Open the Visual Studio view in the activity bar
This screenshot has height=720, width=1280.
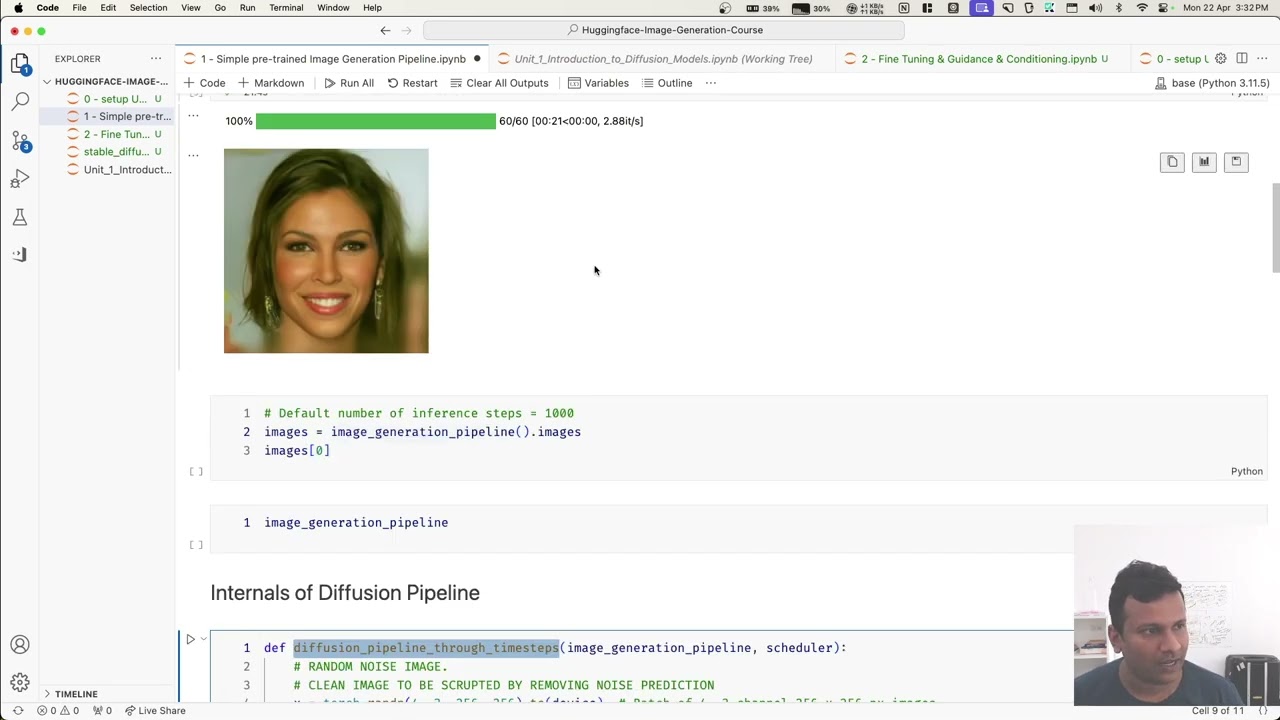tap(20, 254)
